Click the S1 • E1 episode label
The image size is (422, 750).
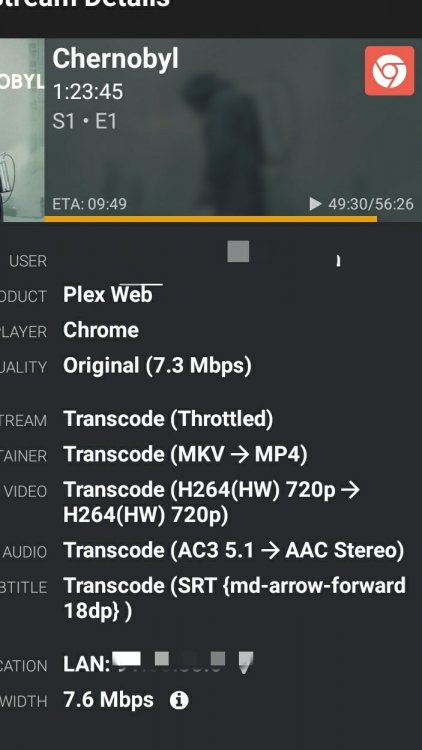click(85, 121)
